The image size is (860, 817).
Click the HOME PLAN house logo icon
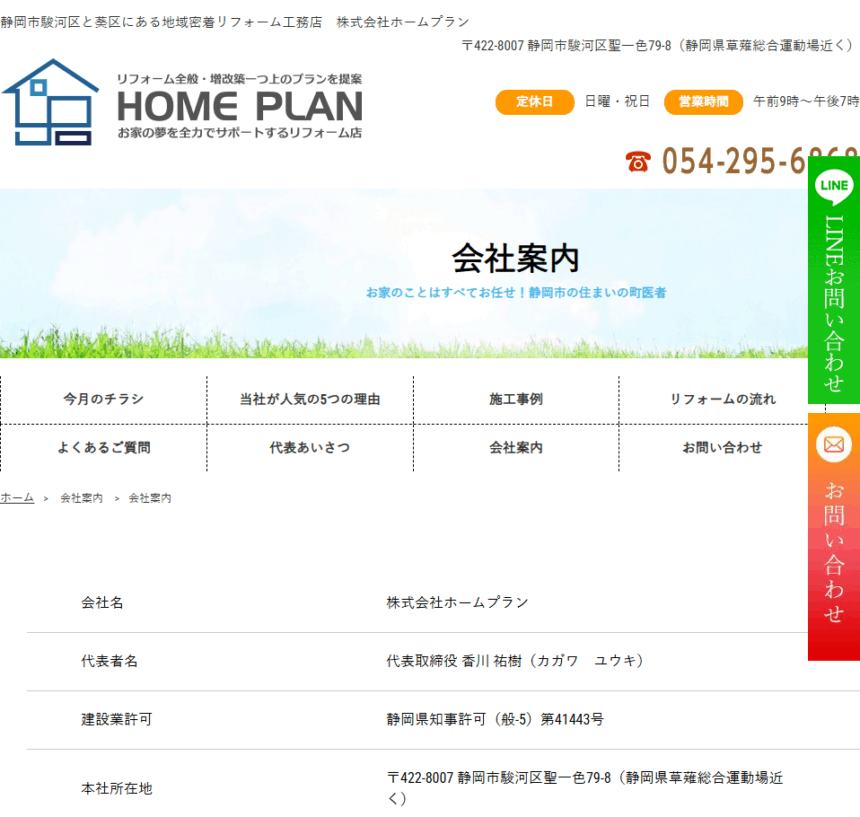tap(50, 102)
